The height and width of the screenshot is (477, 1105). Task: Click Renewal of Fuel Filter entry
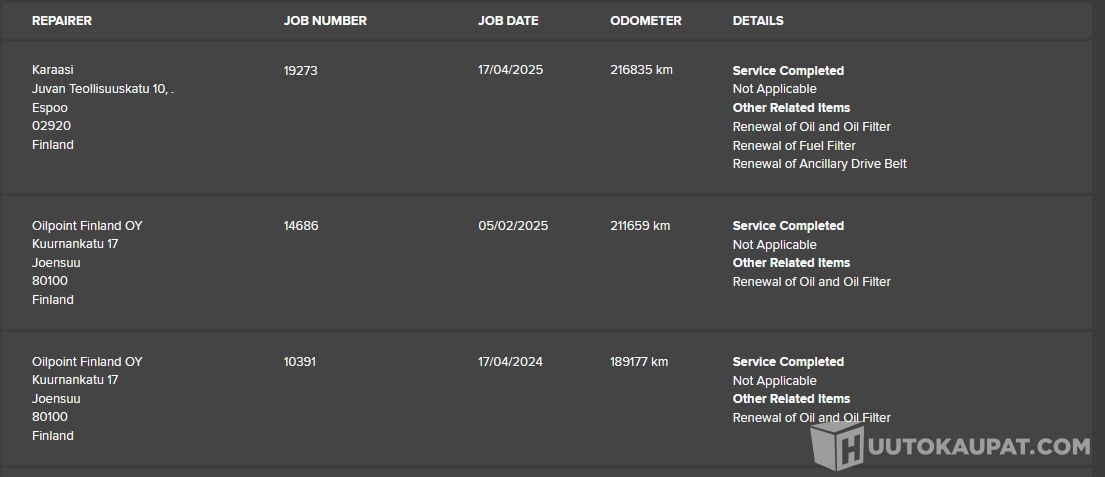(x=794, y=146)
